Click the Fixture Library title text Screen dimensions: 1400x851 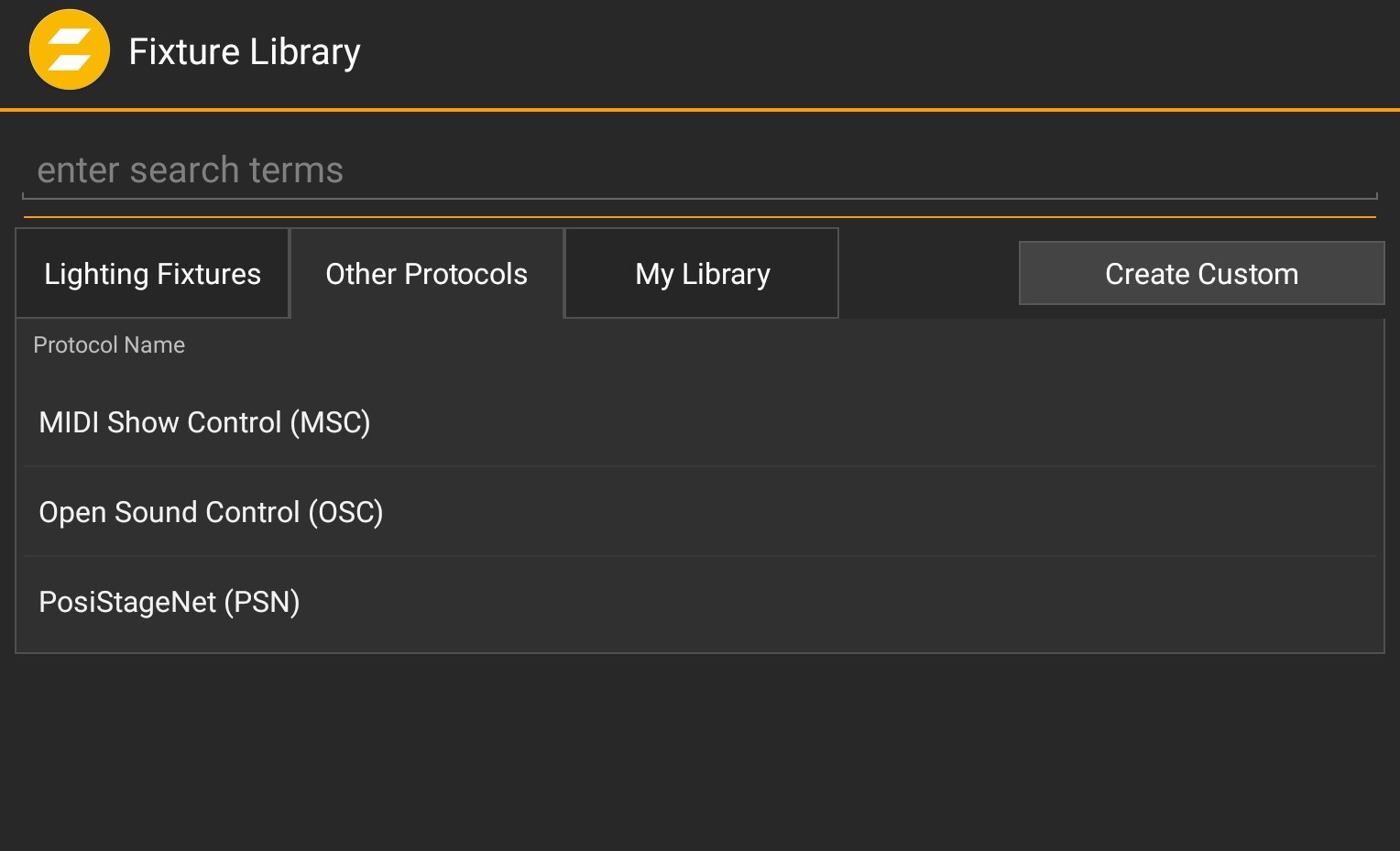coord(245,52)
